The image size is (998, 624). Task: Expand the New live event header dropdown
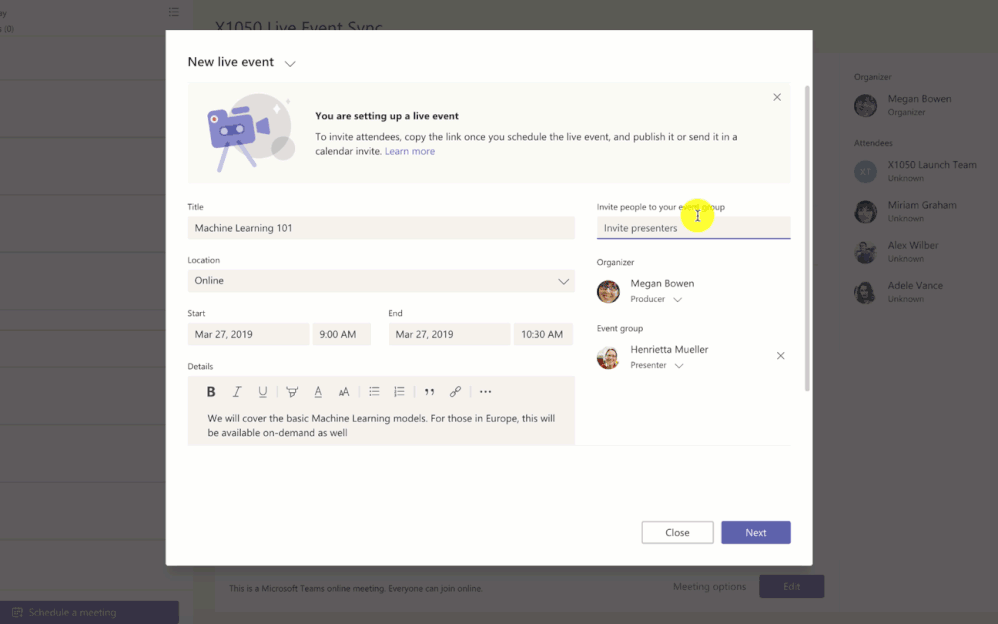[290, 62]
